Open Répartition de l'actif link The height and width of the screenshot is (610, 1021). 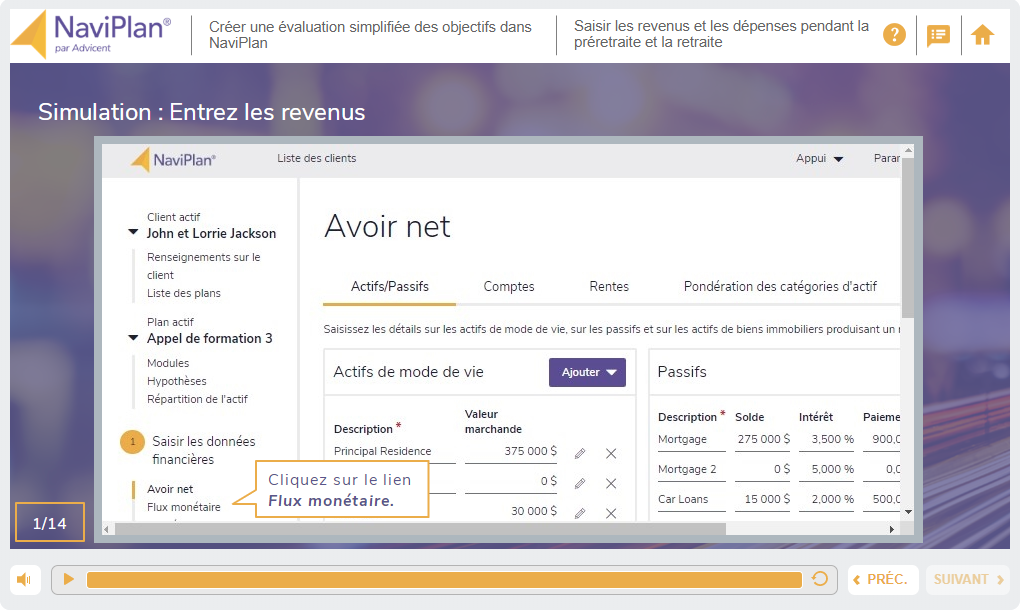[x=197, y=399]
